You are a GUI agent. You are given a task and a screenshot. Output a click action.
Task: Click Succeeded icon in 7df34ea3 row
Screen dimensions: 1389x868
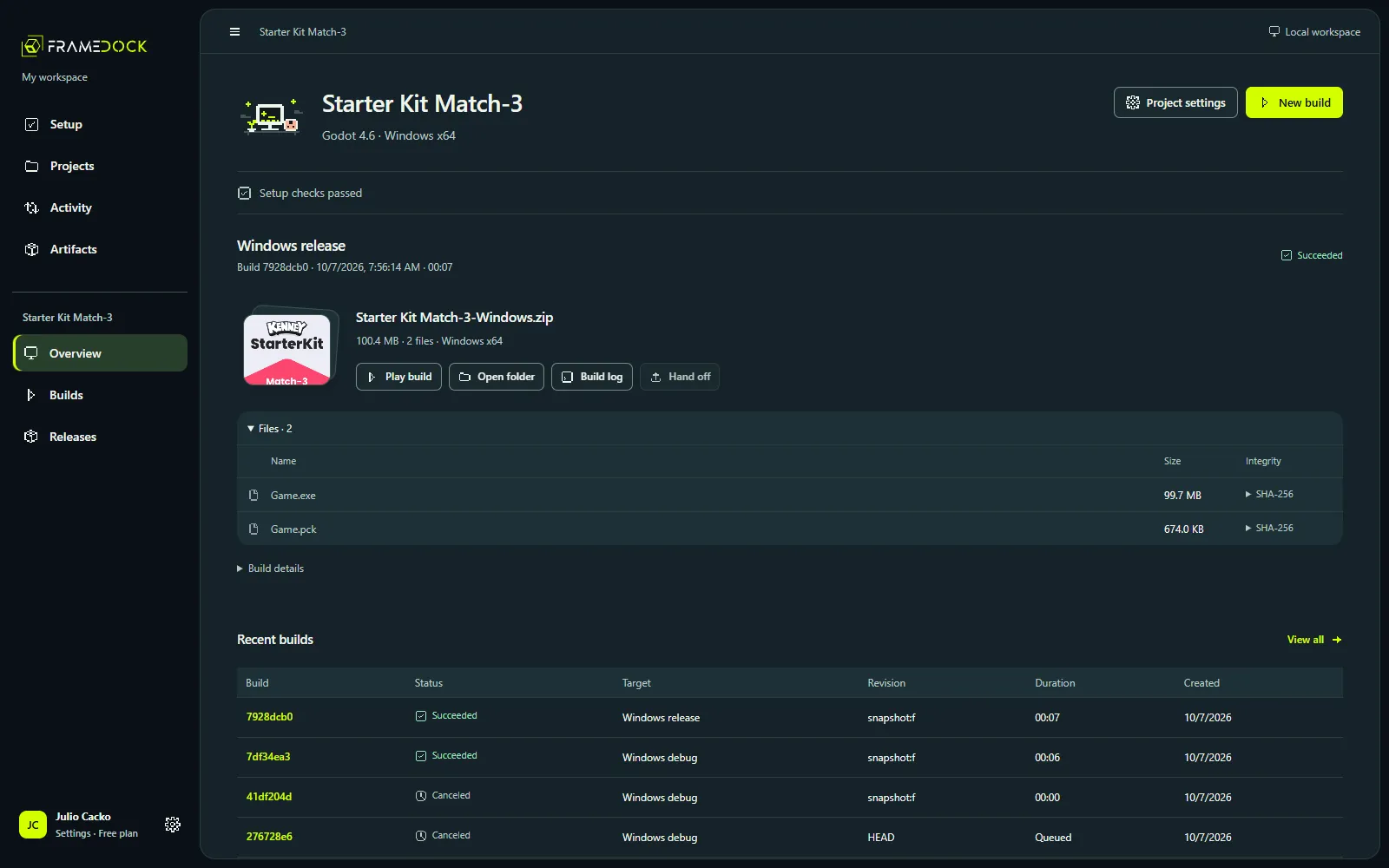[x=421, y=756]
